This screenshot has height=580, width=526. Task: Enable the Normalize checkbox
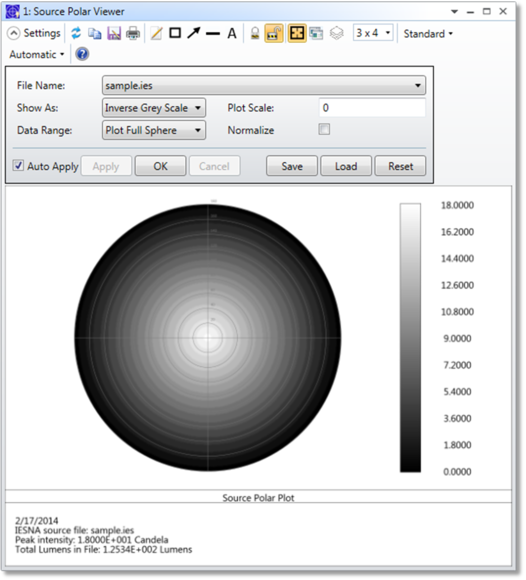tap(324, 129)
